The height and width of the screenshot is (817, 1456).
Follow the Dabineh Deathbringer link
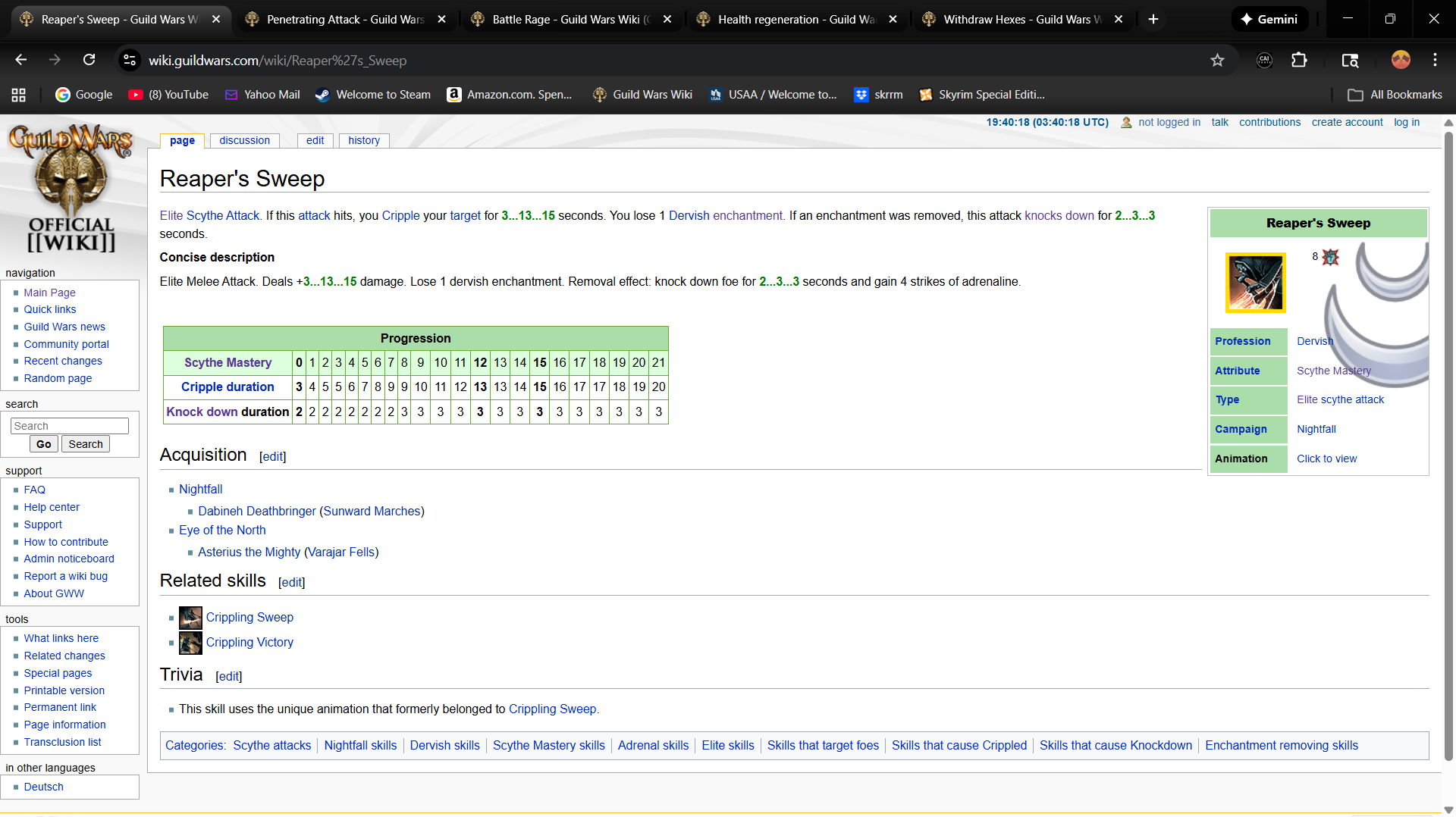257,512
